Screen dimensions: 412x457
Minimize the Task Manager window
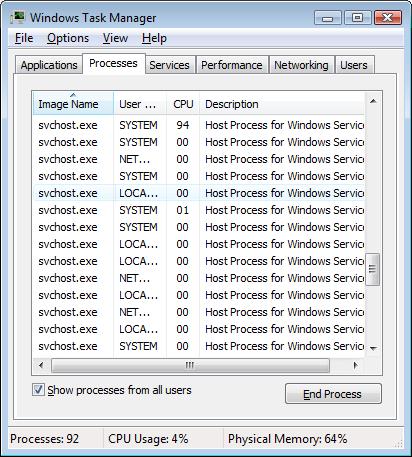[x=328, y=18]
